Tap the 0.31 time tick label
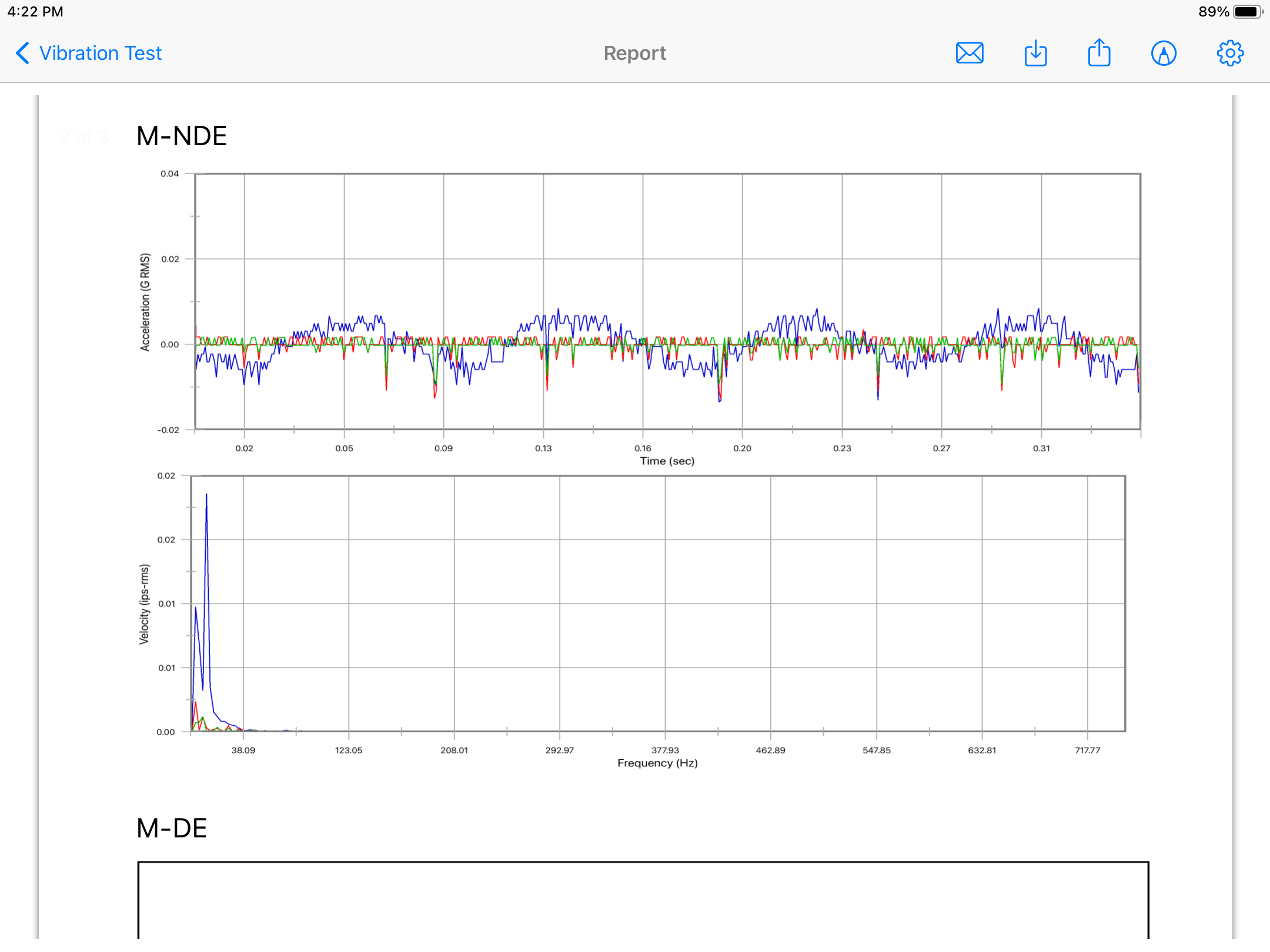This screenshot has width=1270, height=952. [1041, 448]
